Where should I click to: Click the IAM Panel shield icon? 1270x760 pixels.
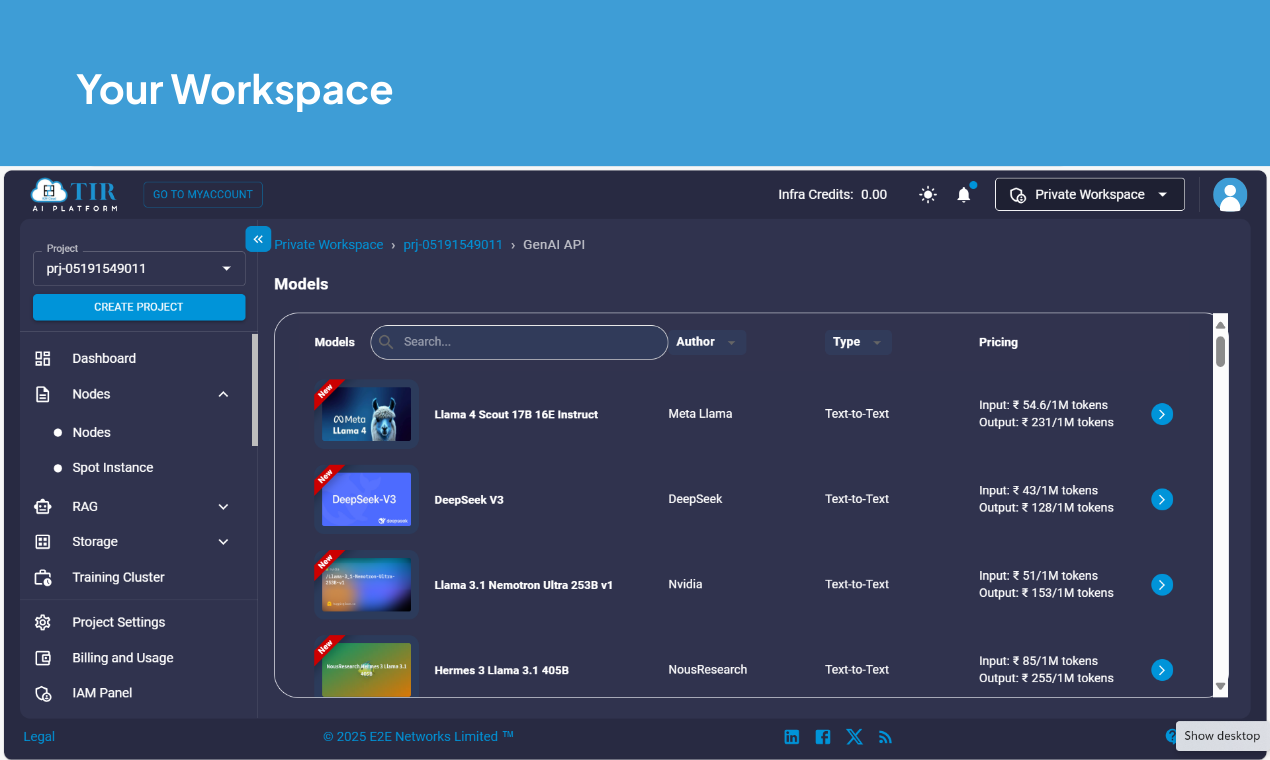(x=43, y=693)
